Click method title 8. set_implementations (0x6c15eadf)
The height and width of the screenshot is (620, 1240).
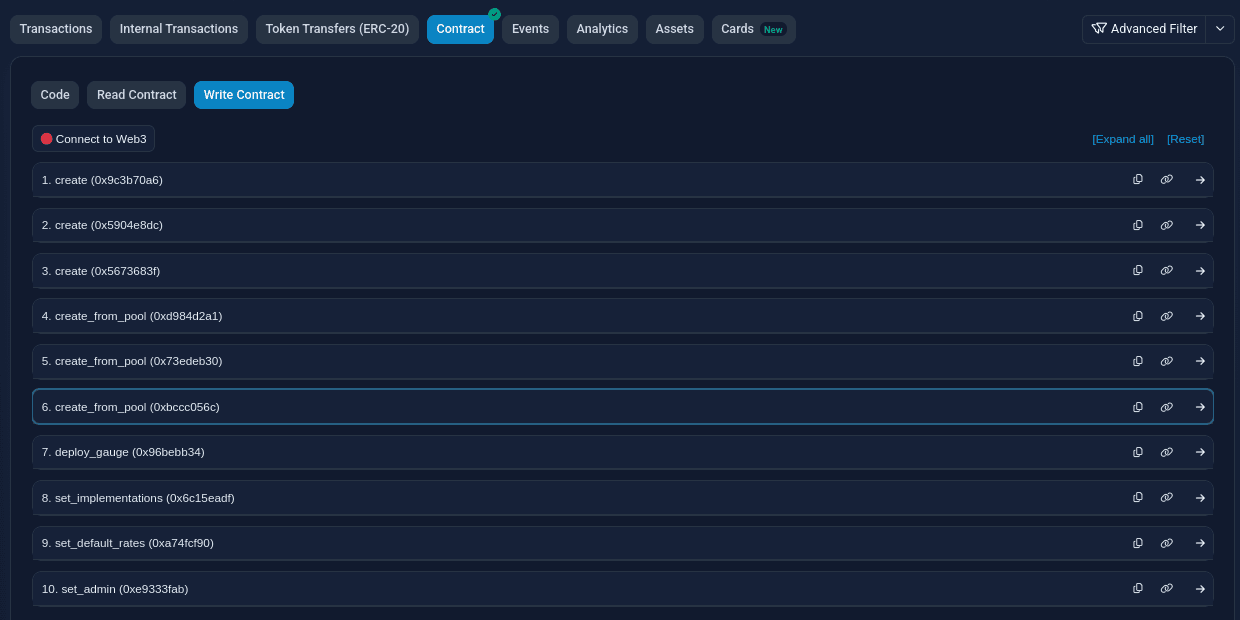138,498
